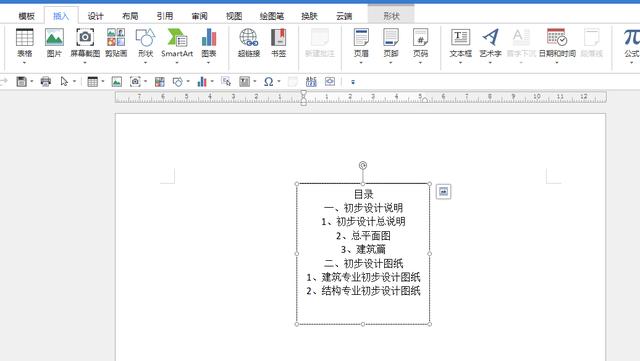Click the right indent marker on ruler
Viewport: 640px width, 361px height.
coord(424,100)
